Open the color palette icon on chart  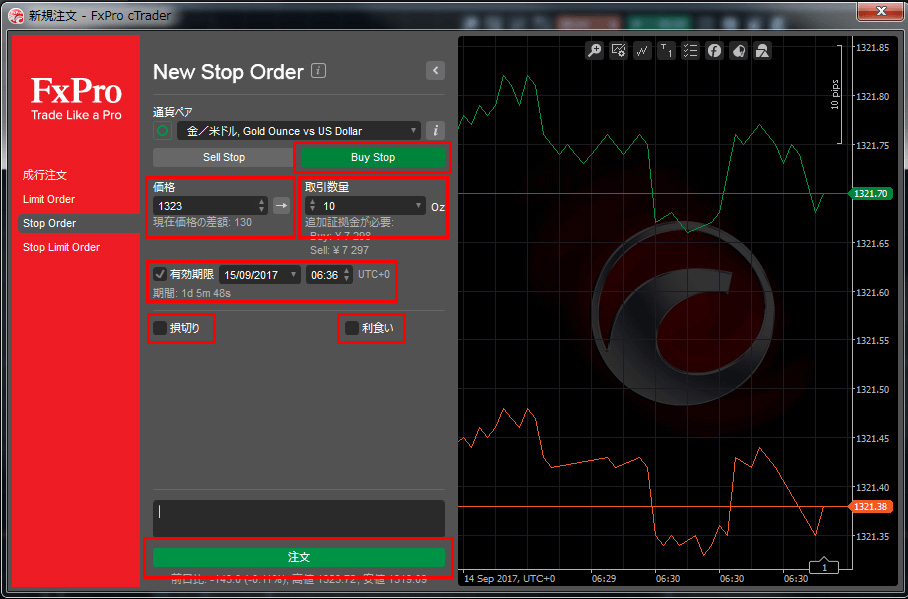coord(738,51)
